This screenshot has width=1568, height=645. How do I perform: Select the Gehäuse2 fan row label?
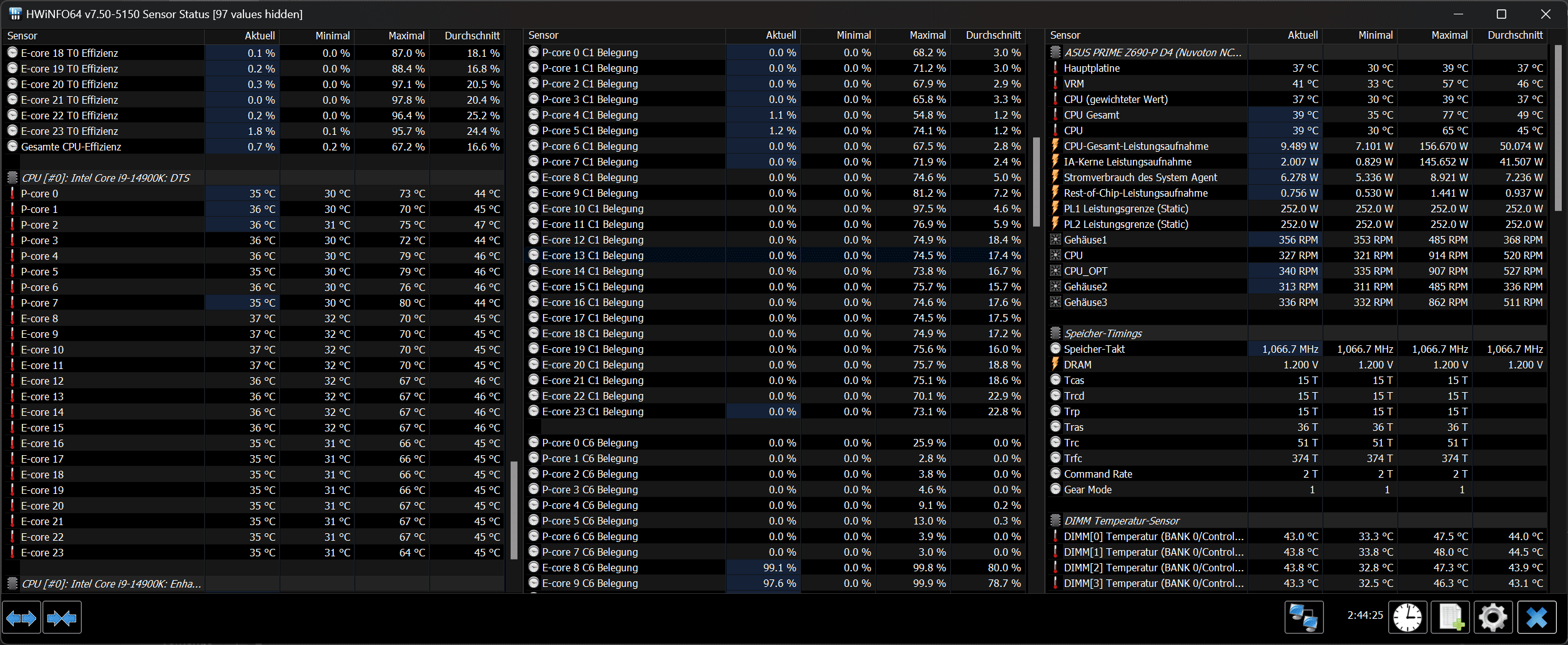coord(1085,287)
